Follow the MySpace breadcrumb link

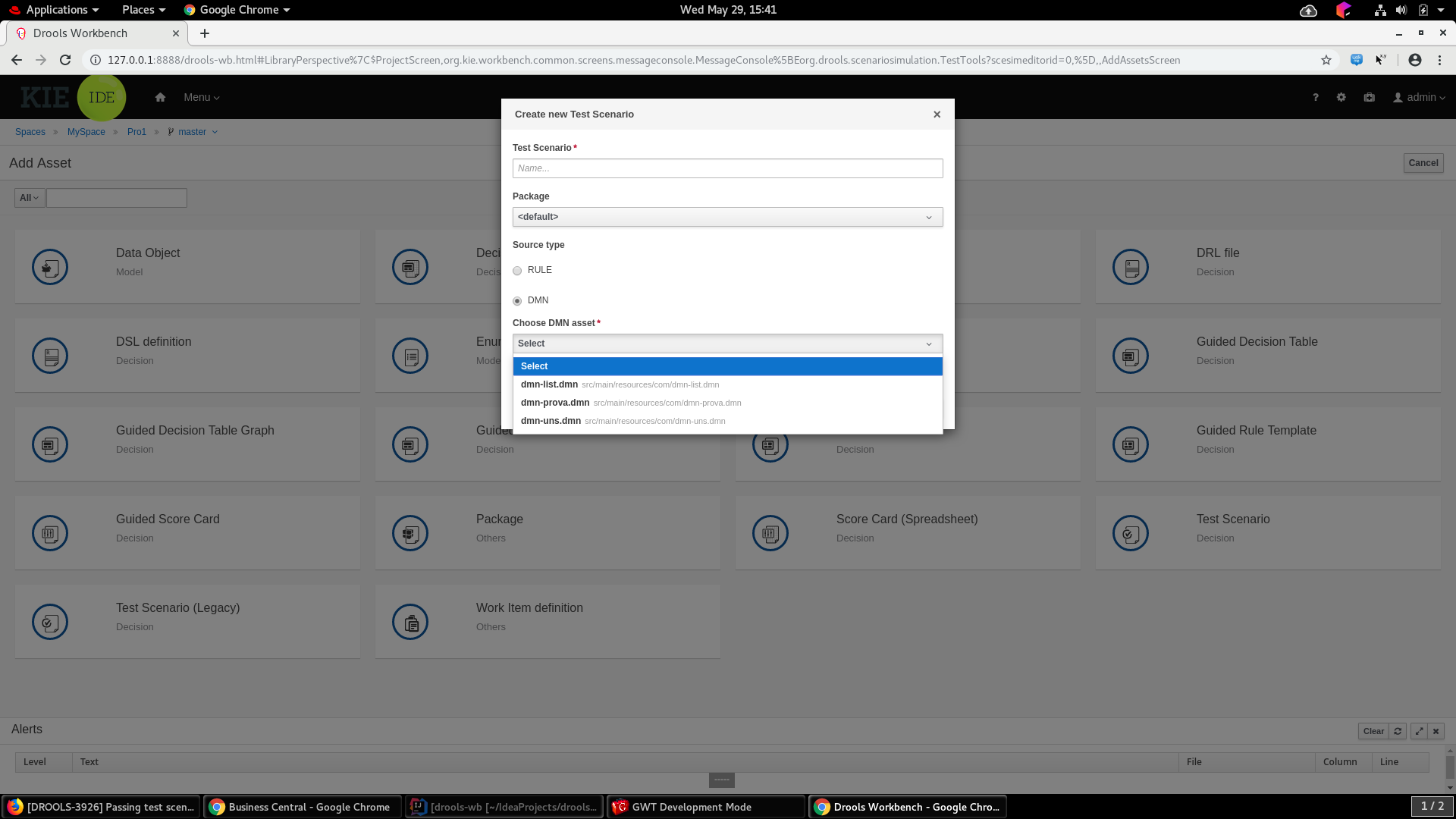coord(86,132)
